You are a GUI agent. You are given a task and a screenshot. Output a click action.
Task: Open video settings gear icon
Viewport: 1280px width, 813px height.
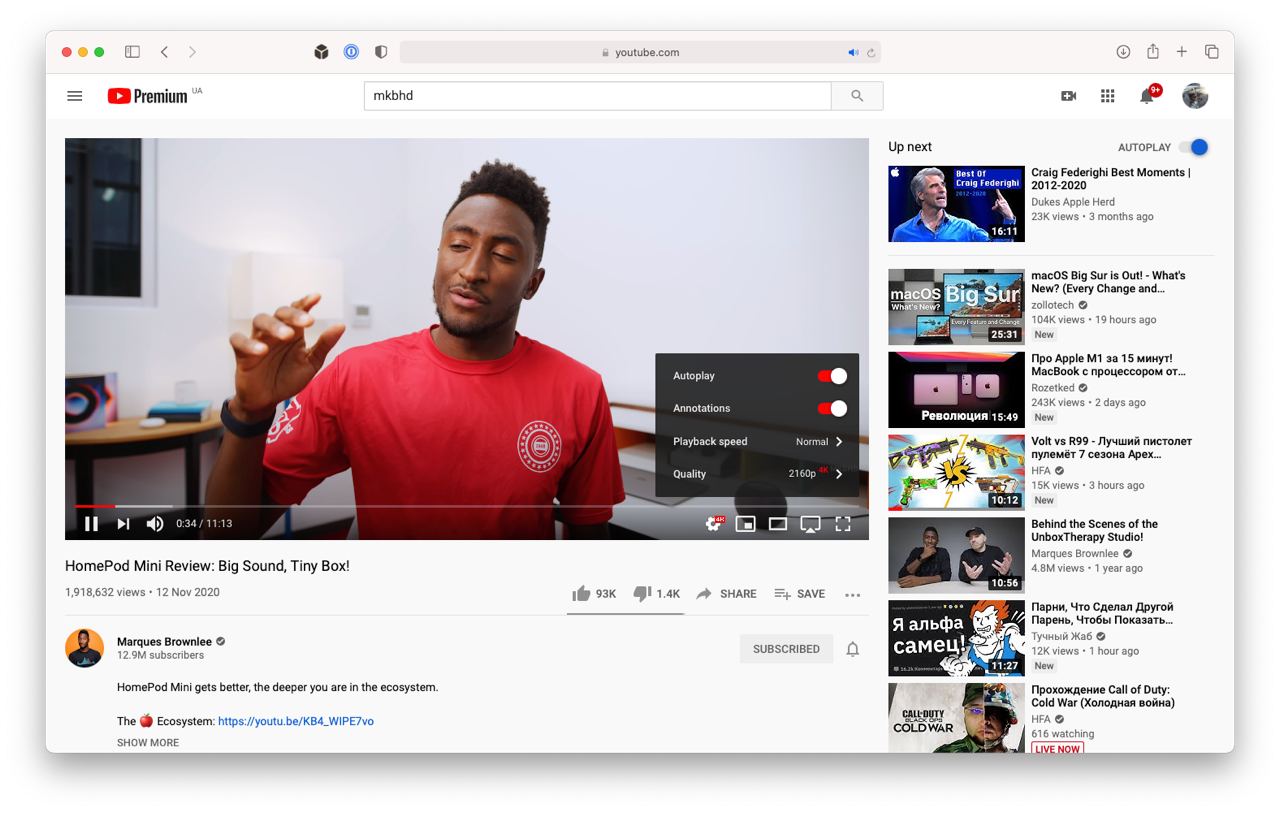pos(714,523)
